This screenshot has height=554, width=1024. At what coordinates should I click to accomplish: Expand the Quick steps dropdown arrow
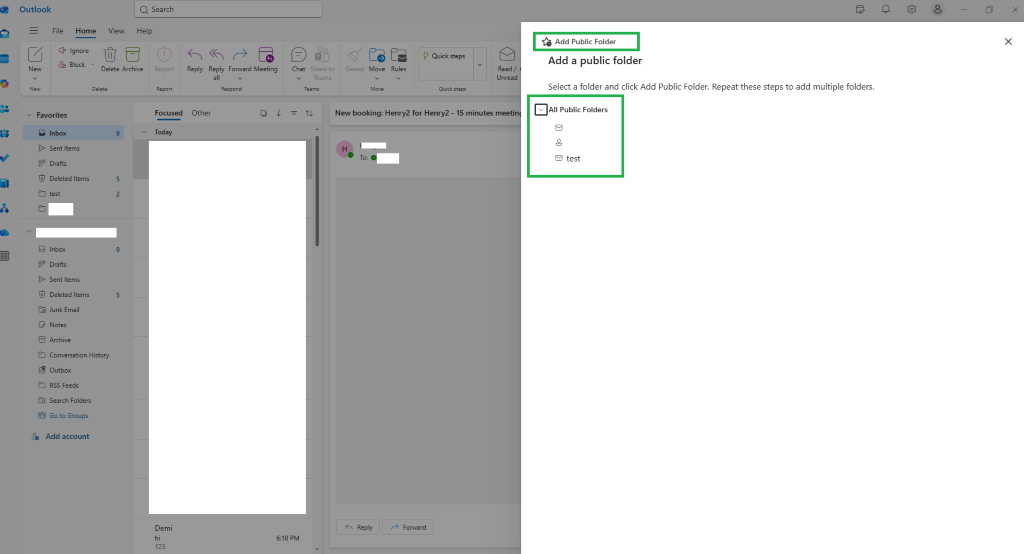[x=479, y=65]
